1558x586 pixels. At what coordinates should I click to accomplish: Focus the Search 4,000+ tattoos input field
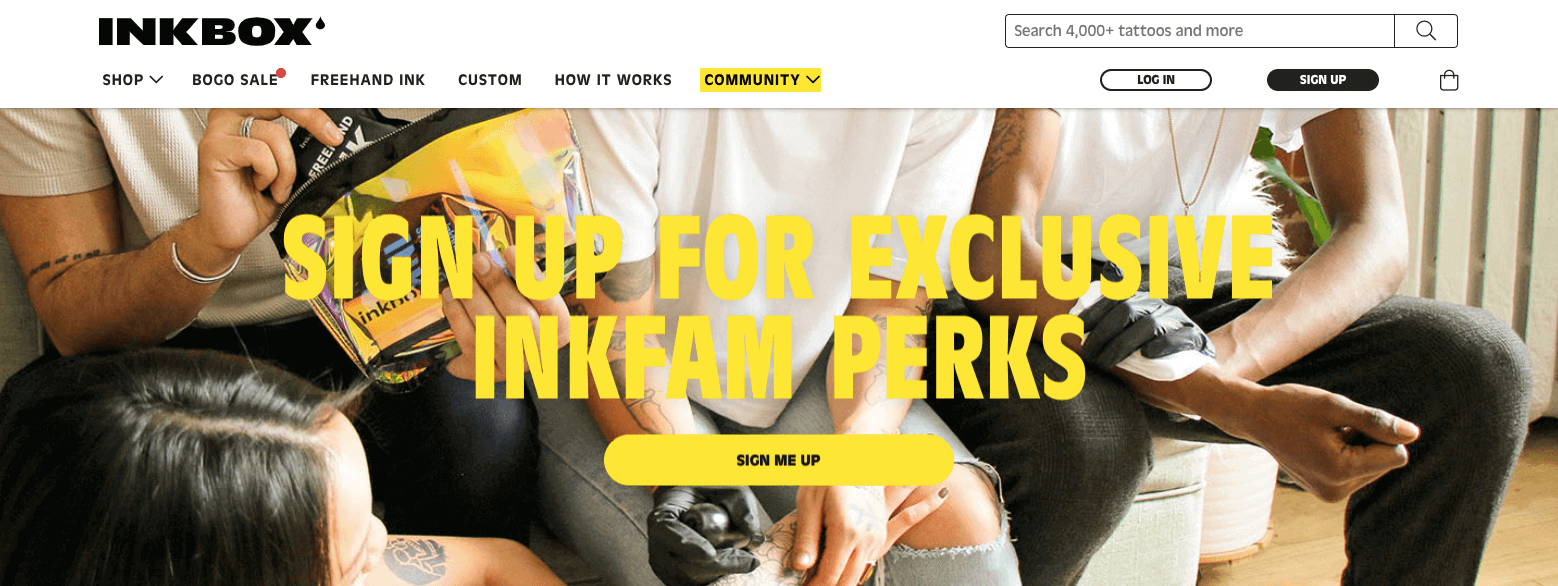pyautogui.click(x=1199, y=31)
